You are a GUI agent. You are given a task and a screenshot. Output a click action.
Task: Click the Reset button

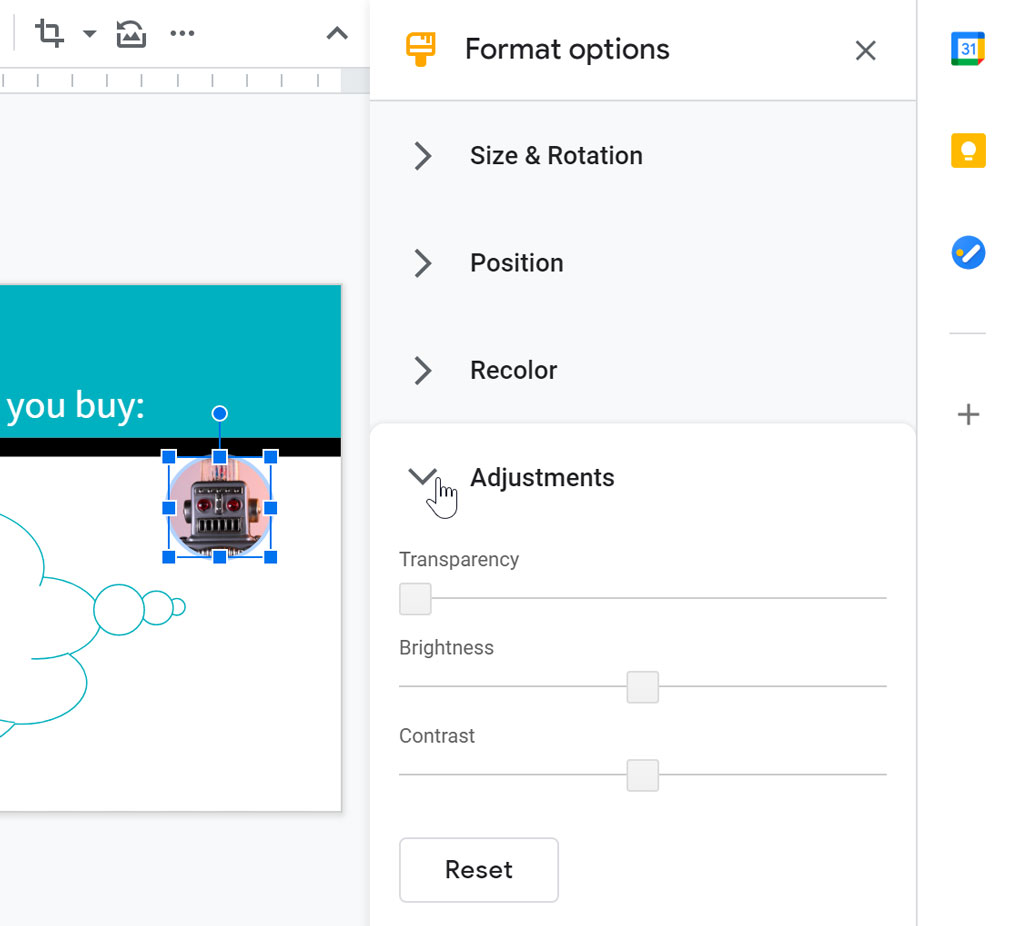[x=478, y=869]
